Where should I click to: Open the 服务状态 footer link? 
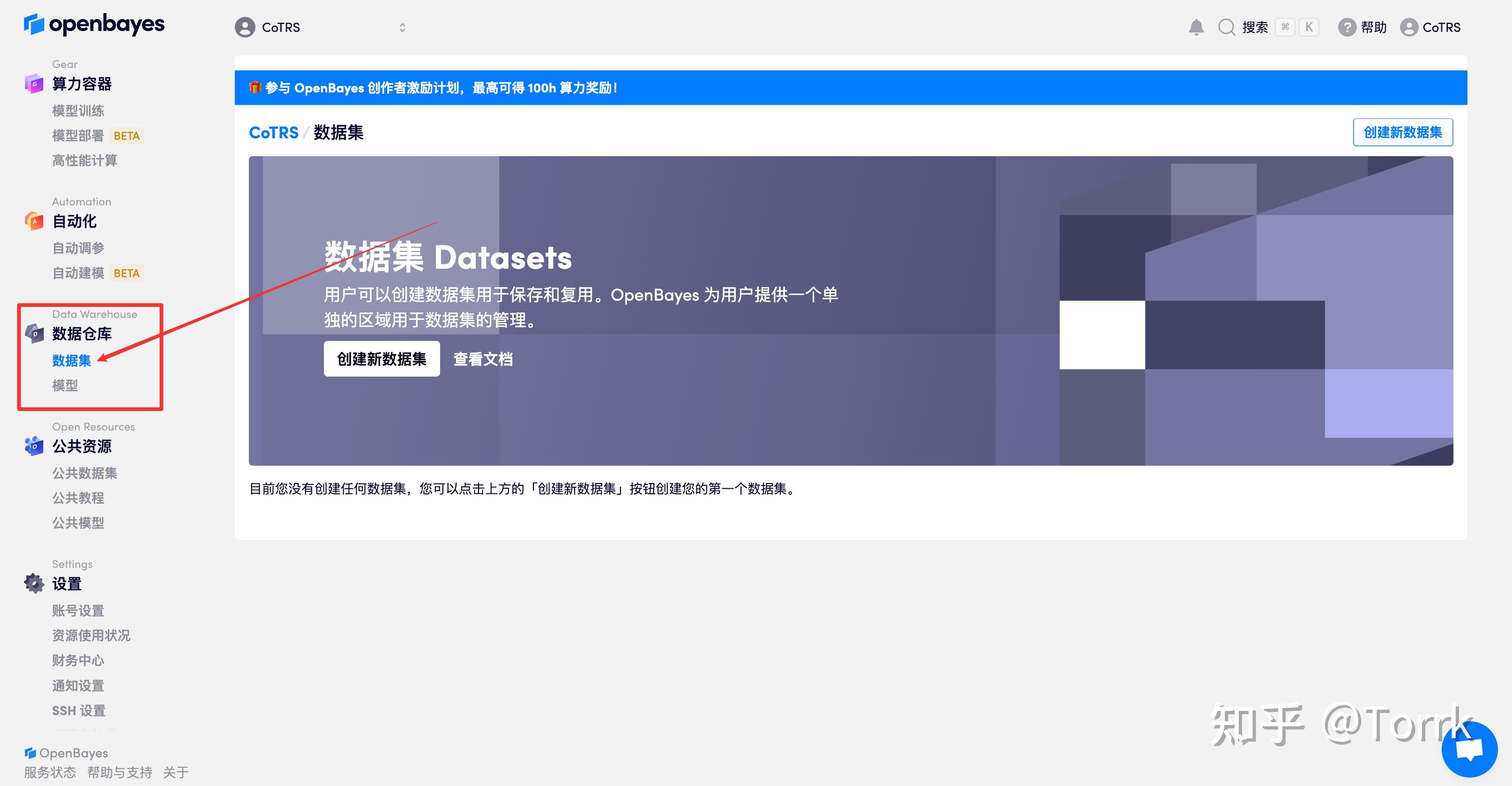click(49, 772)
